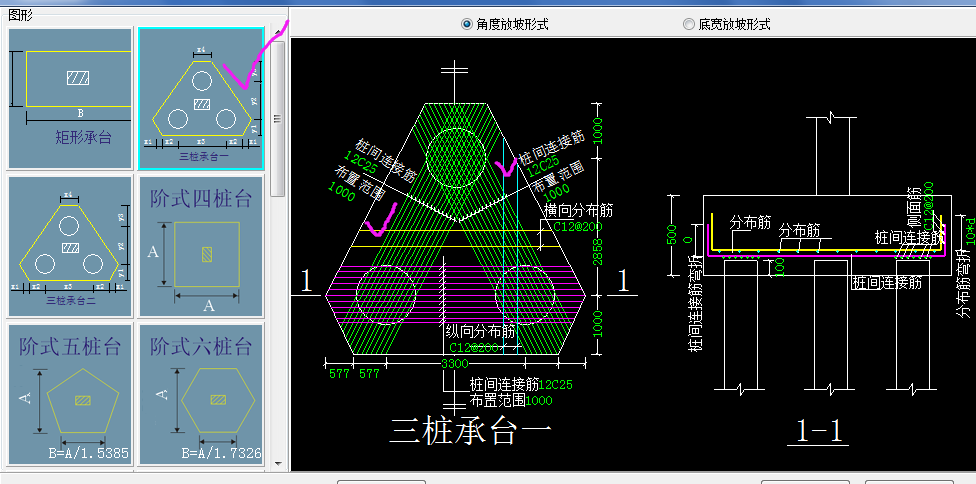
Task: Edit the C12@200 value under 纵向分布筋
Action: 474,347
